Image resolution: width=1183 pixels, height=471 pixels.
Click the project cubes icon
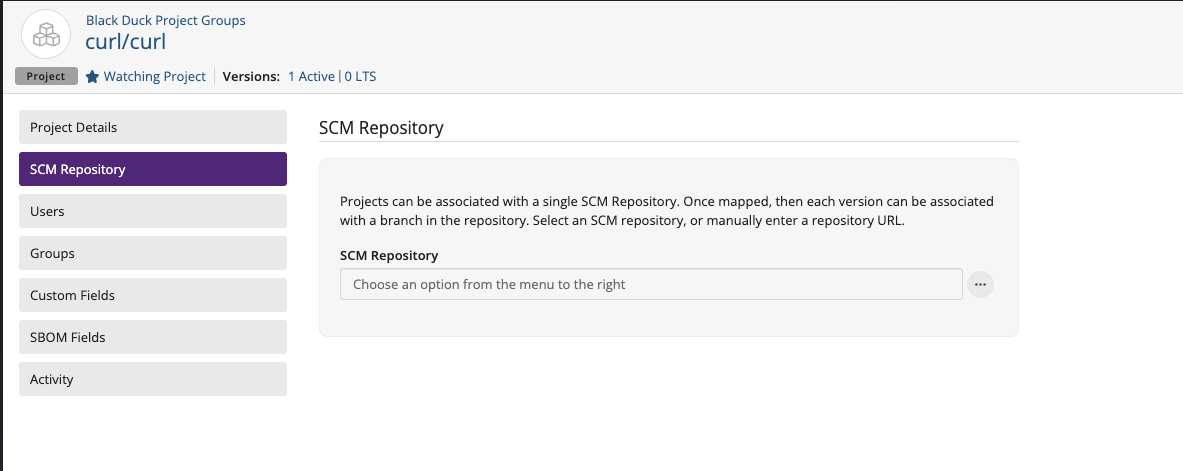tap(47, 34)
